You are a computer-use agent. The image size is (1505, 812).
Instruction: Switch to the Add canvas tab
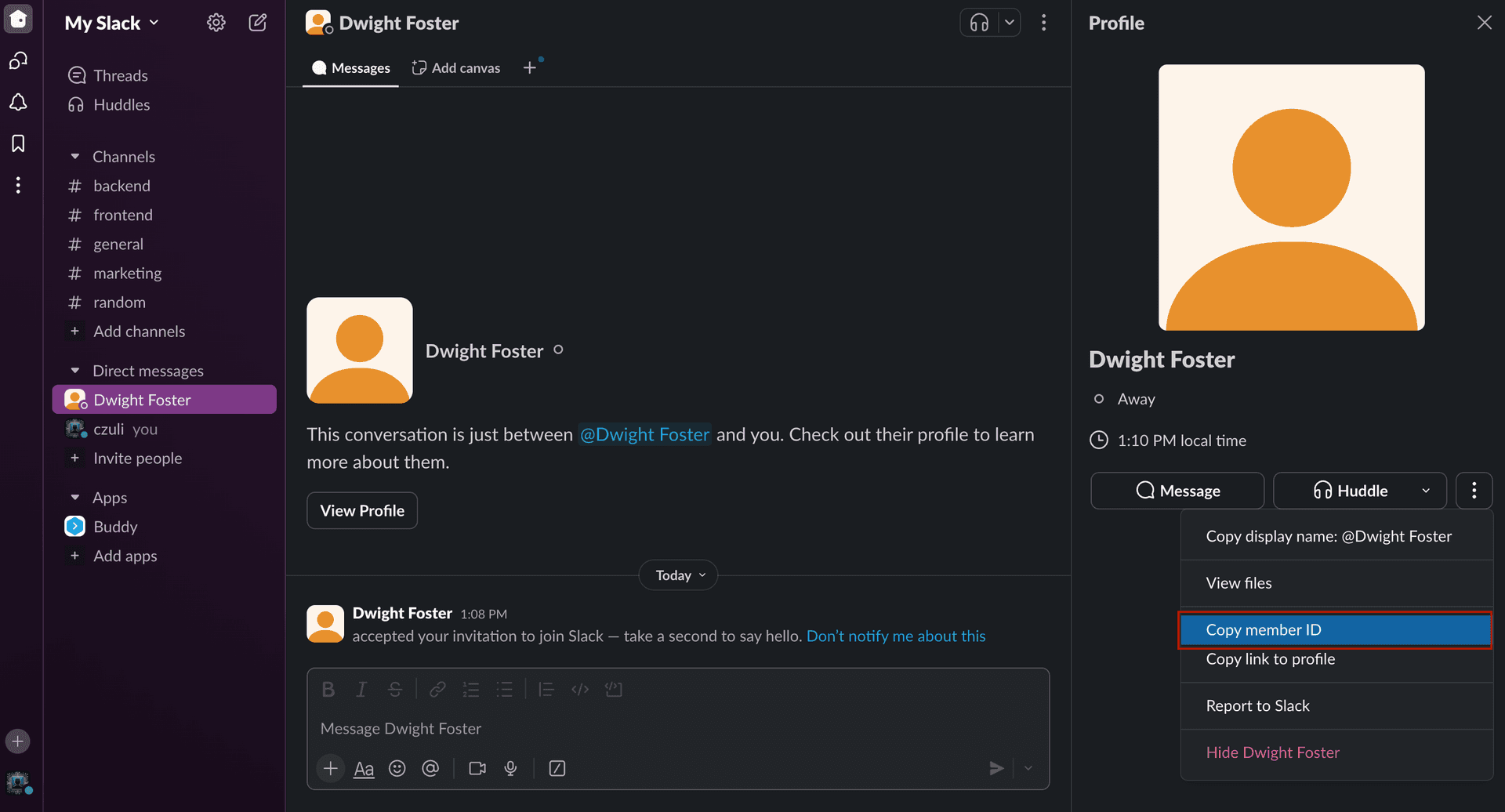[x=456, y=68]
